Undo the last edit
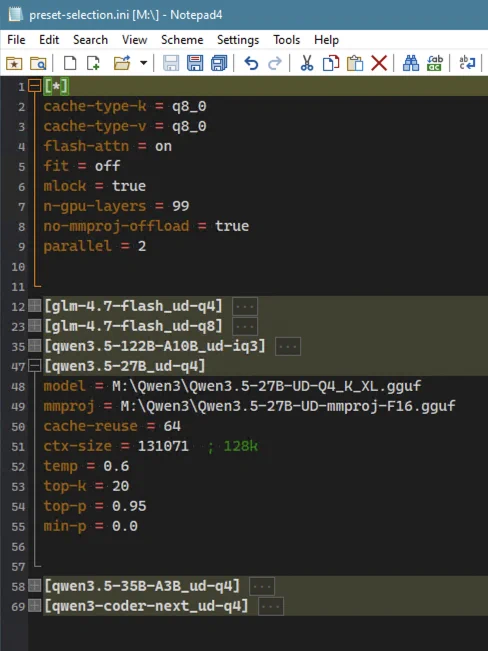 [251, 64]
